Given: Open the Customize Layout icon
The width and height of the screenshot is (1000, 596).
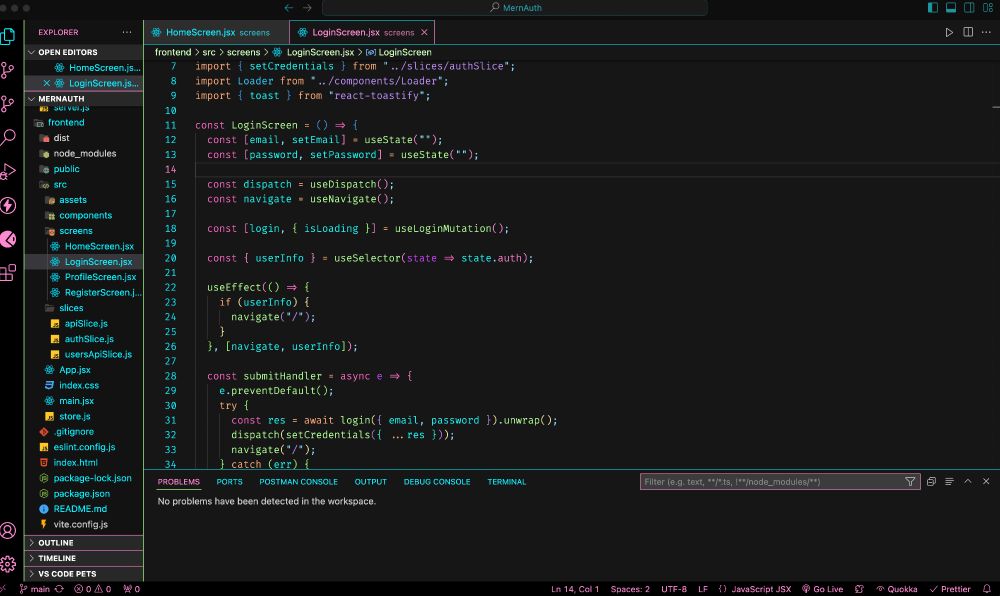Looking at the screenshot, I should (988, 8).
